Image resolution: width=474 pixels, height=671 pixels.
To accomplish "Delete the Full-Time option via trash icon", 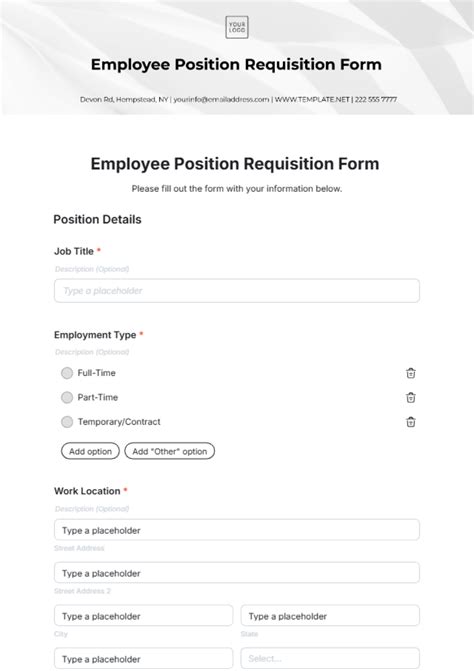I will point(411,373).
